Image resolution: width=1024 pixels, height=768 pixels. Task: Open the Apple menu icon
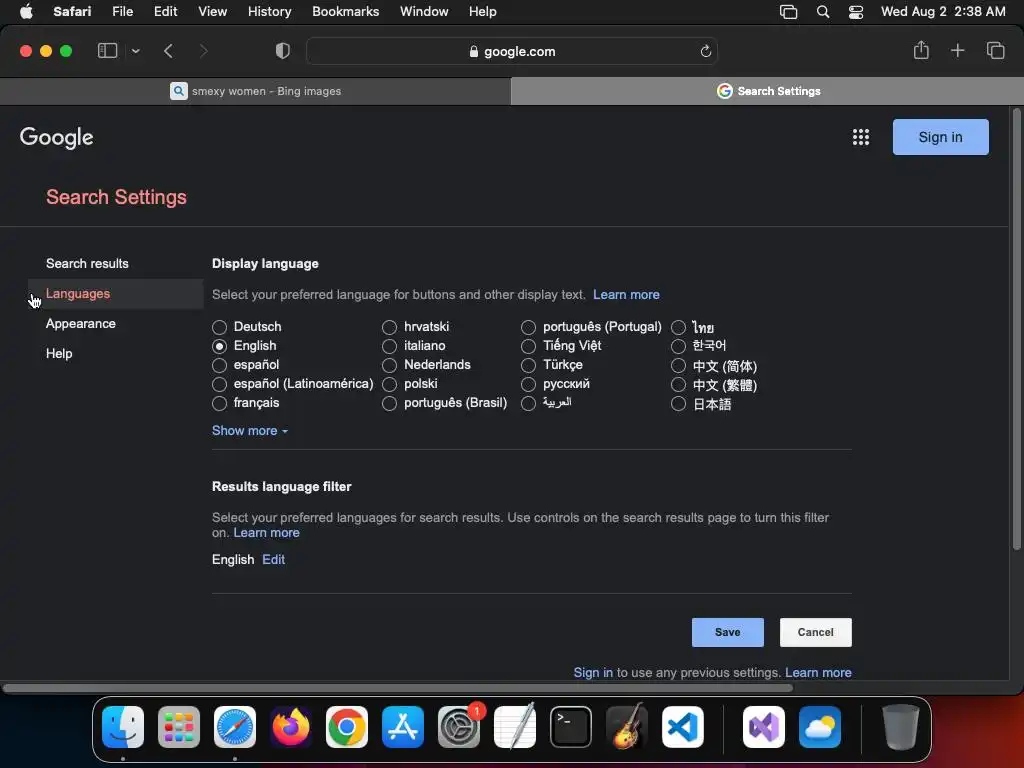pyautogui.click(x=26, y=11)
